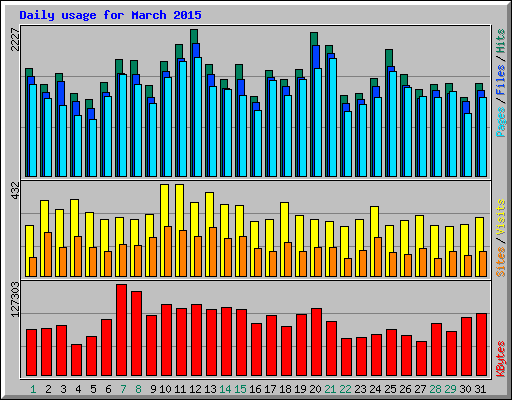Click the cyan Pages bar for day 21
The image size is (512, 400).
[333, 117]
